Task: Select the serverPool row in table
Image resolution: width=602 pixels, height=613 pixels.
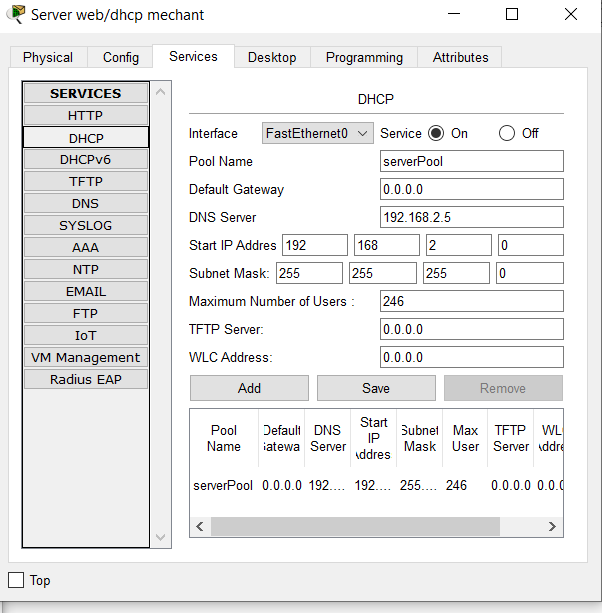Action: pos(224,485)
